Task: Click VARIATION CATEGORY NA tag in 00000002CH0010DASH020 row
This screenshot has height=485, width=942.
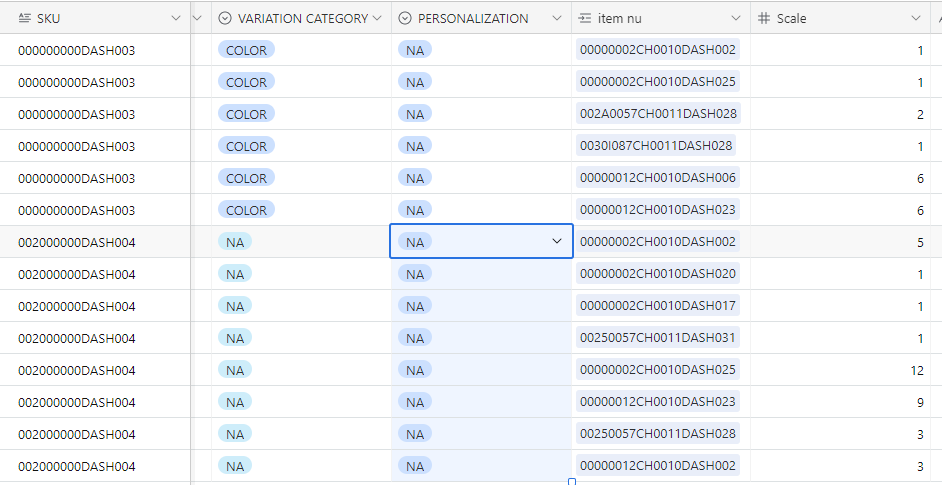Action: click(x=235, y=273)
